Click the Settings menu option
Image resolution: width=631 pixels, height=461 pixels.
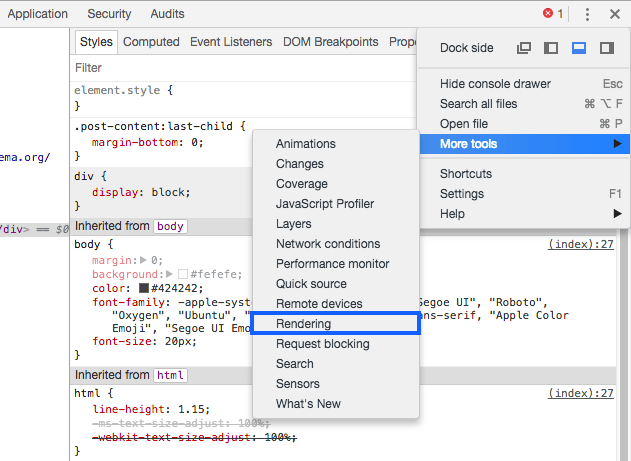[462, 194]
